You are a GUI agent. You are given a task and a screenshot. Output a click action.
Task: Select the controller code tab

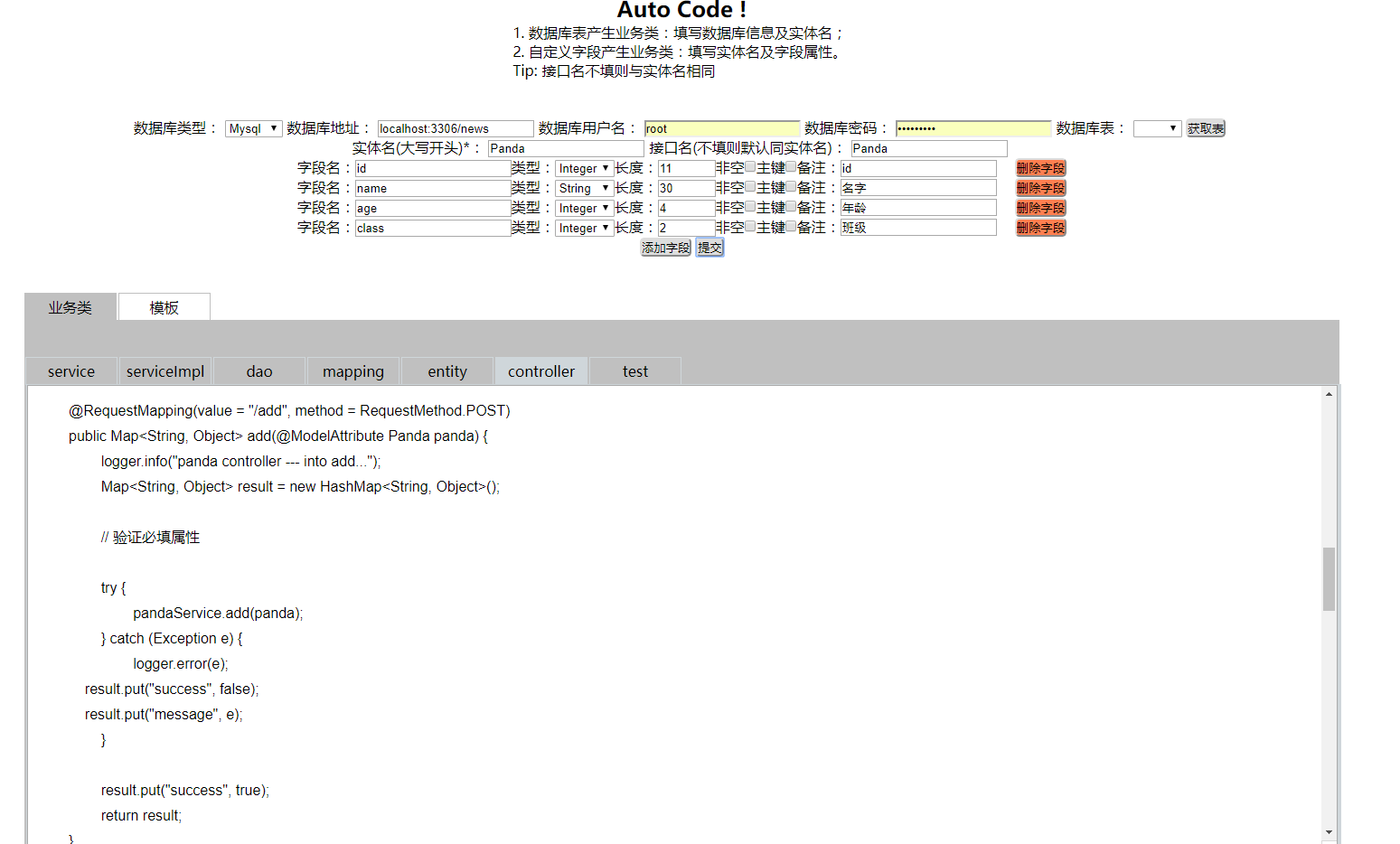541,371
